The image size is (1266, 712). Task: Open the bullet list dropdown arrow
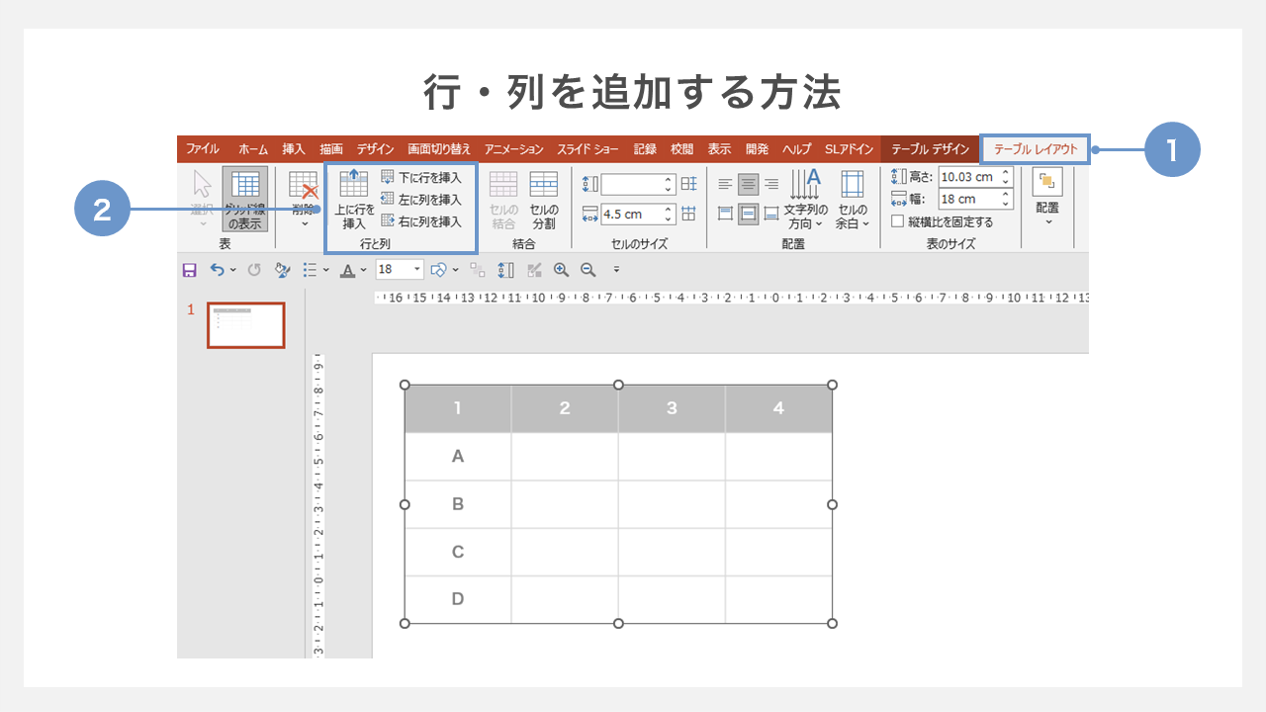click(326, 270)
